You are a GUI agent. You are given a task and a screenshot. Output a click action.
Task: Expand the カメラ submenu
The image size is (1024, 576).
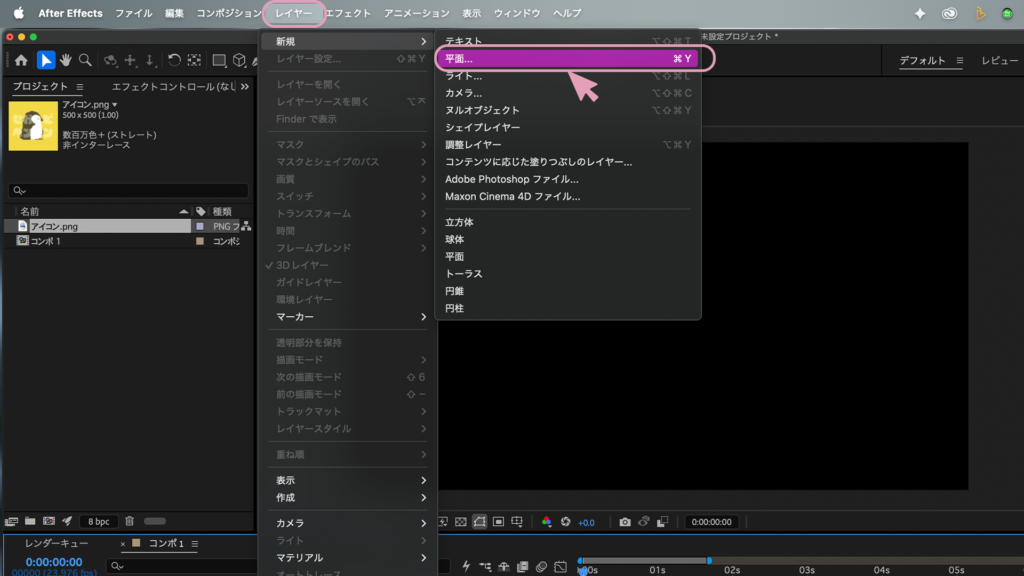coord(347,523)
